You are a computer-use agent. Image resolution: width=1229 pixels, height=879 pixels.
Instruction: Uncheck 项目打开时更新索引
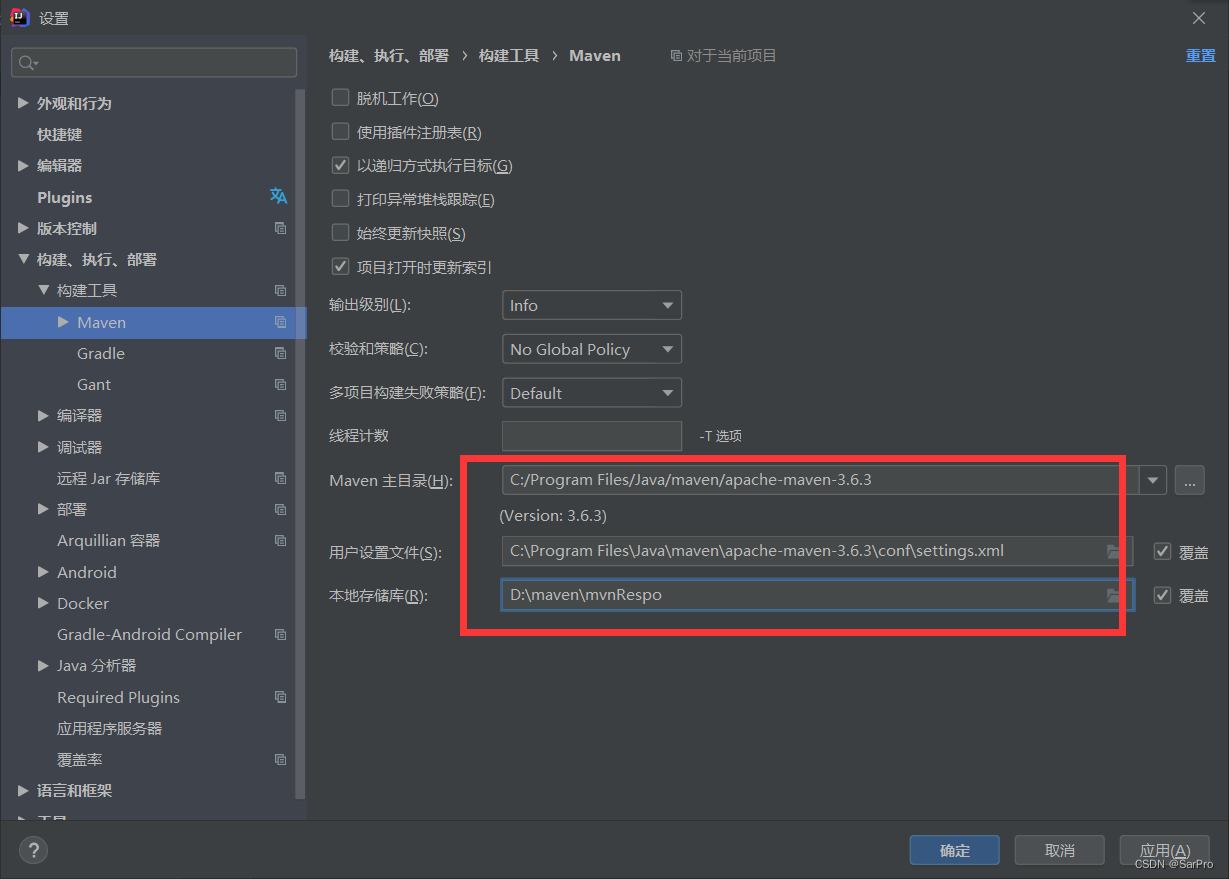(x=340, y=267)
